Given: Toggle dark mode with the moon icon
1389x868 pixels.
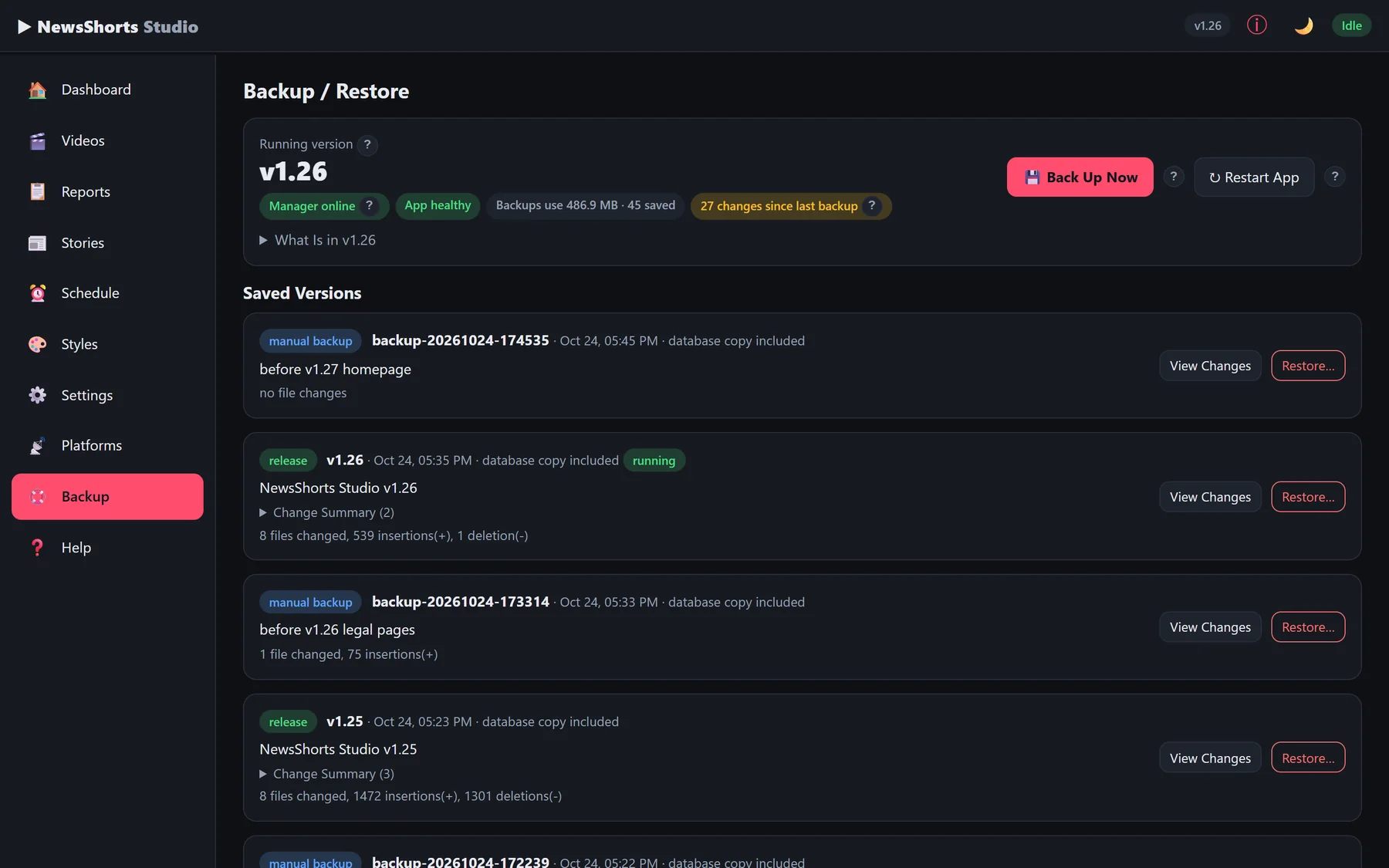Looking at the screenshot, I should pos(1303,25).
